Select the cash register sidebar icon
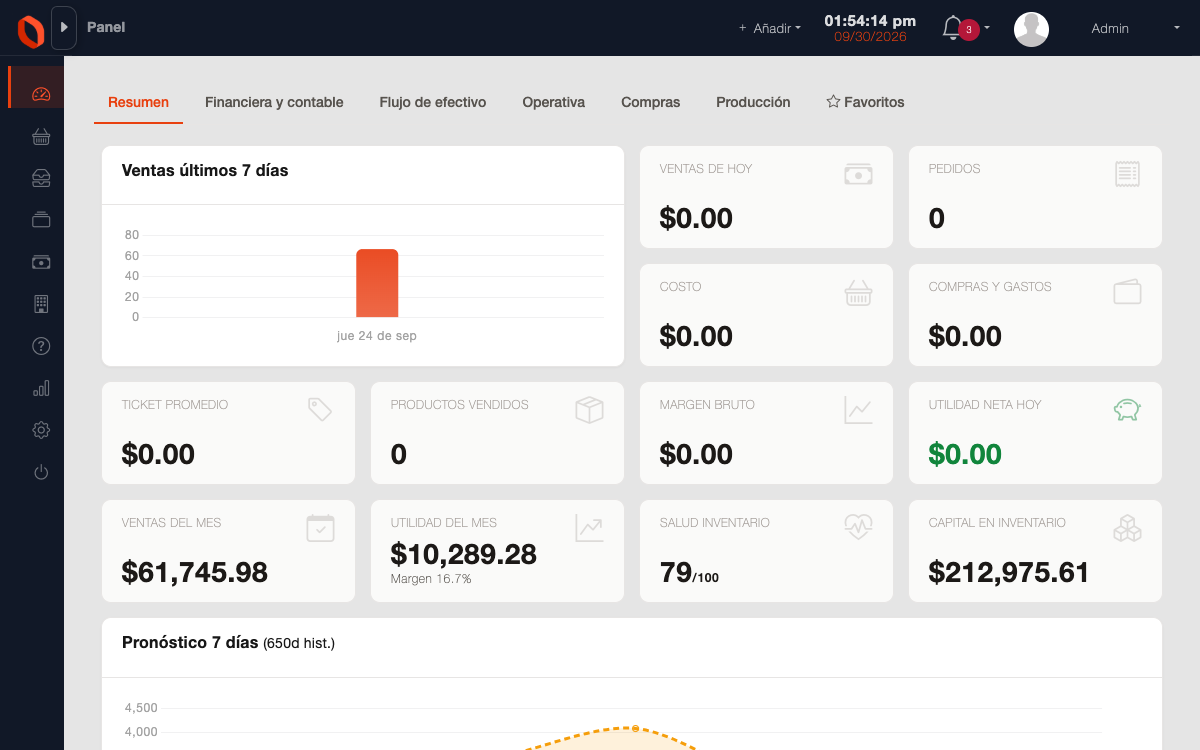Image resolution: width=1200 pixels, height=750 pixels. 41,262
